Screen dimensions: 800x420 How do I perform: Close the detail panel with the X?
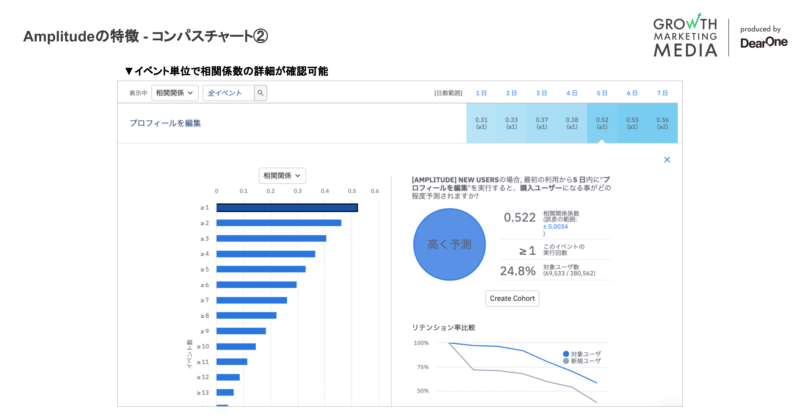667,159
